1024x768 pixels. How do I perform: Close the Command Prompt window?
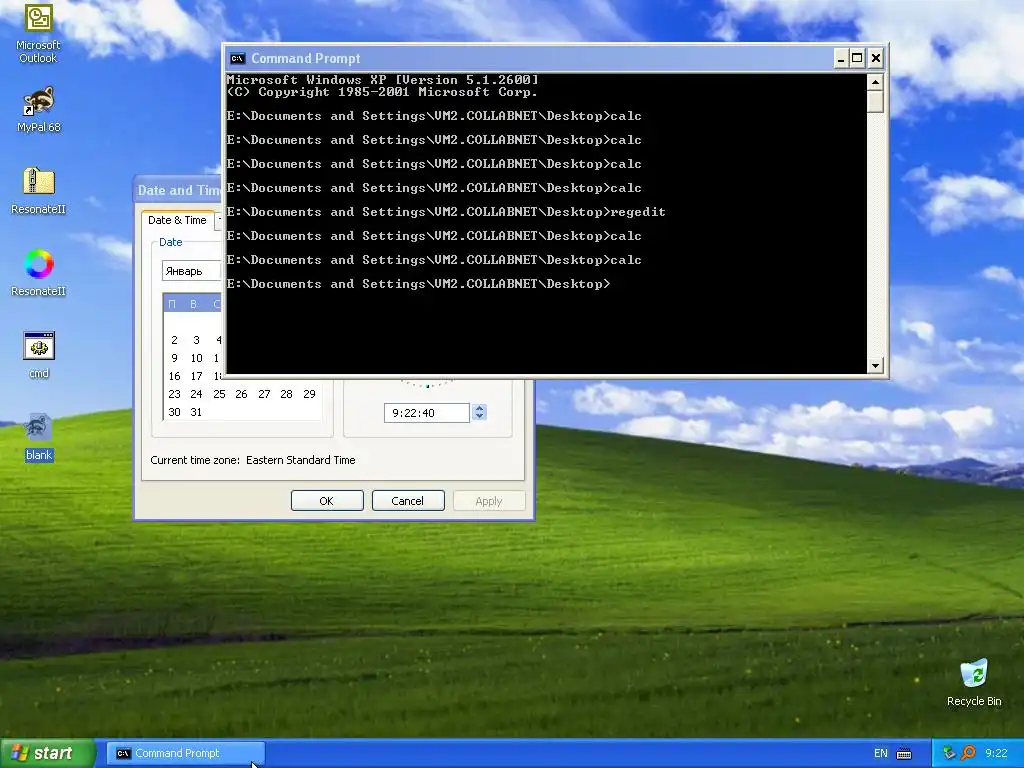[876, 58]
